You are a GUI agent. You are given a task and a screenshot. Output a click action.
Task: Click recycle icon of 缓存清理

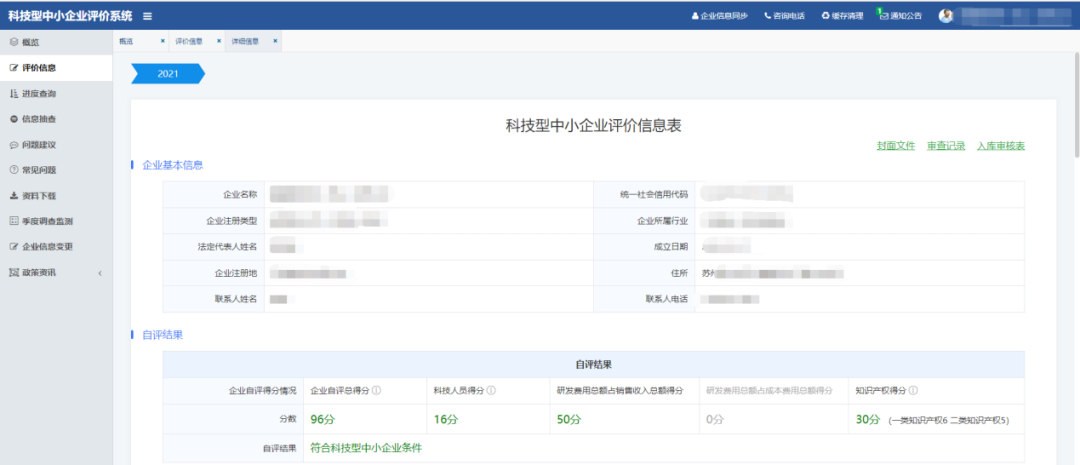point(825,16)
